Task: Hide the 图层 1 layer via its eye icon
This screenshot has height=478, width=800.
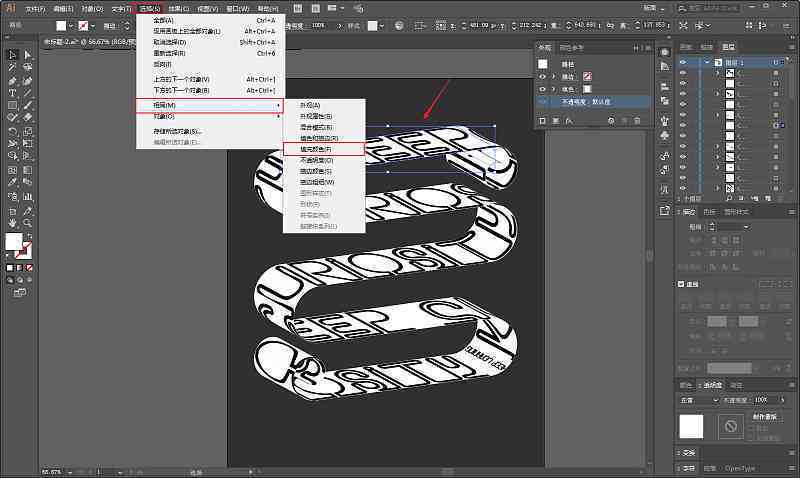Action: pos(683,62)
